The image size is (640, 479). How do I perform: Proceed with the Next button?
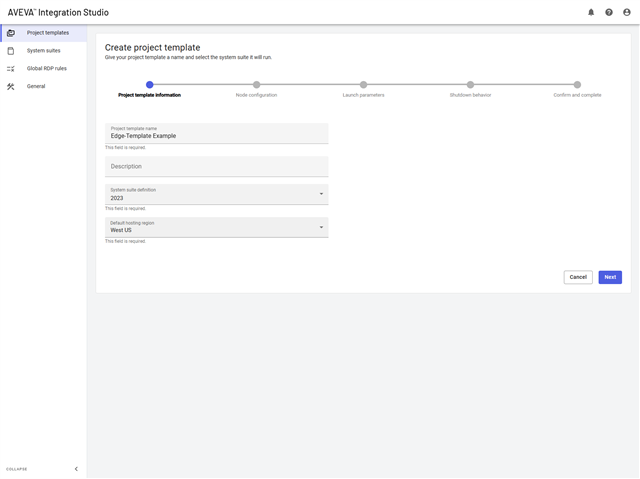click(x=610, y=277)
